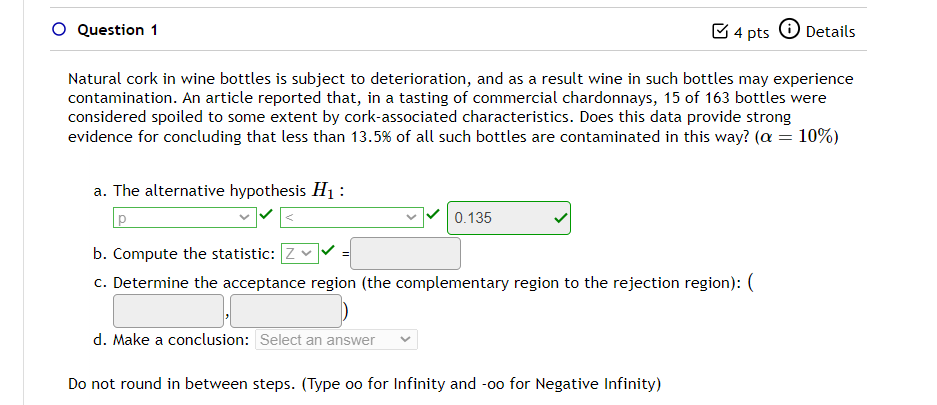Screen dimensions: 937x405
Task: Click the Question 1 status circle icon
Action: (x=60, y=30)
